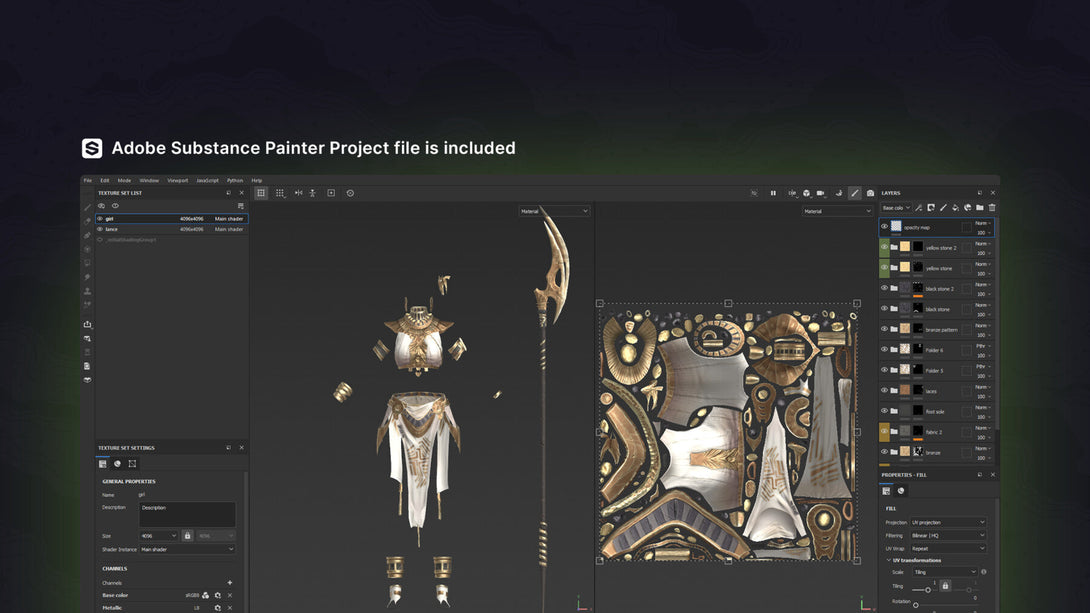Hide the laces layer
The image size is (1090, 613).
pyautogui.click(x=884, y=391)
